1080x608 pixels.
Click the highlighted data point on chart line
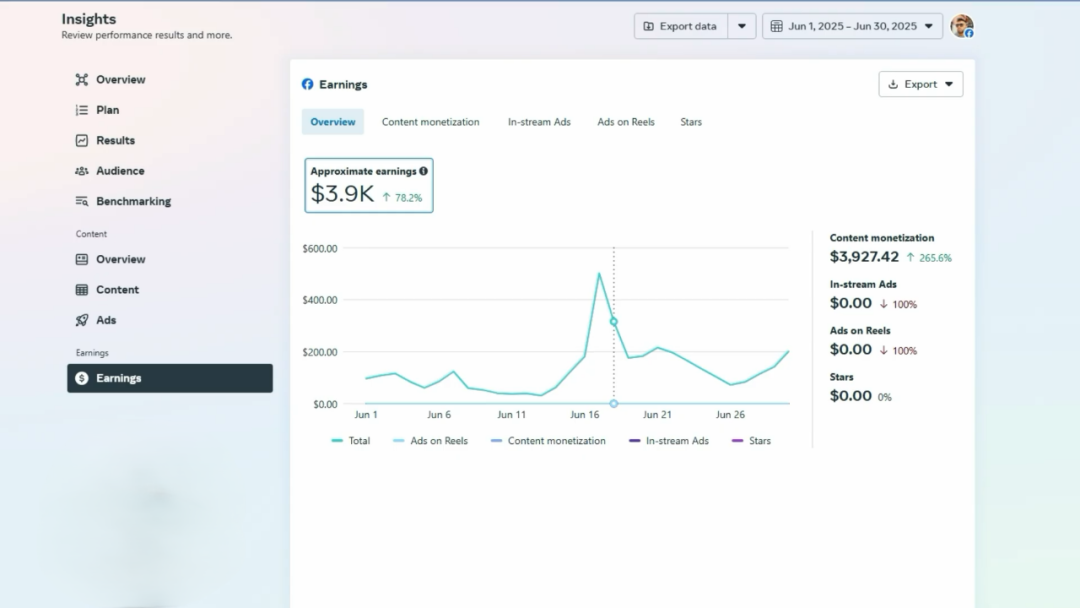click(x=614, y=321)
